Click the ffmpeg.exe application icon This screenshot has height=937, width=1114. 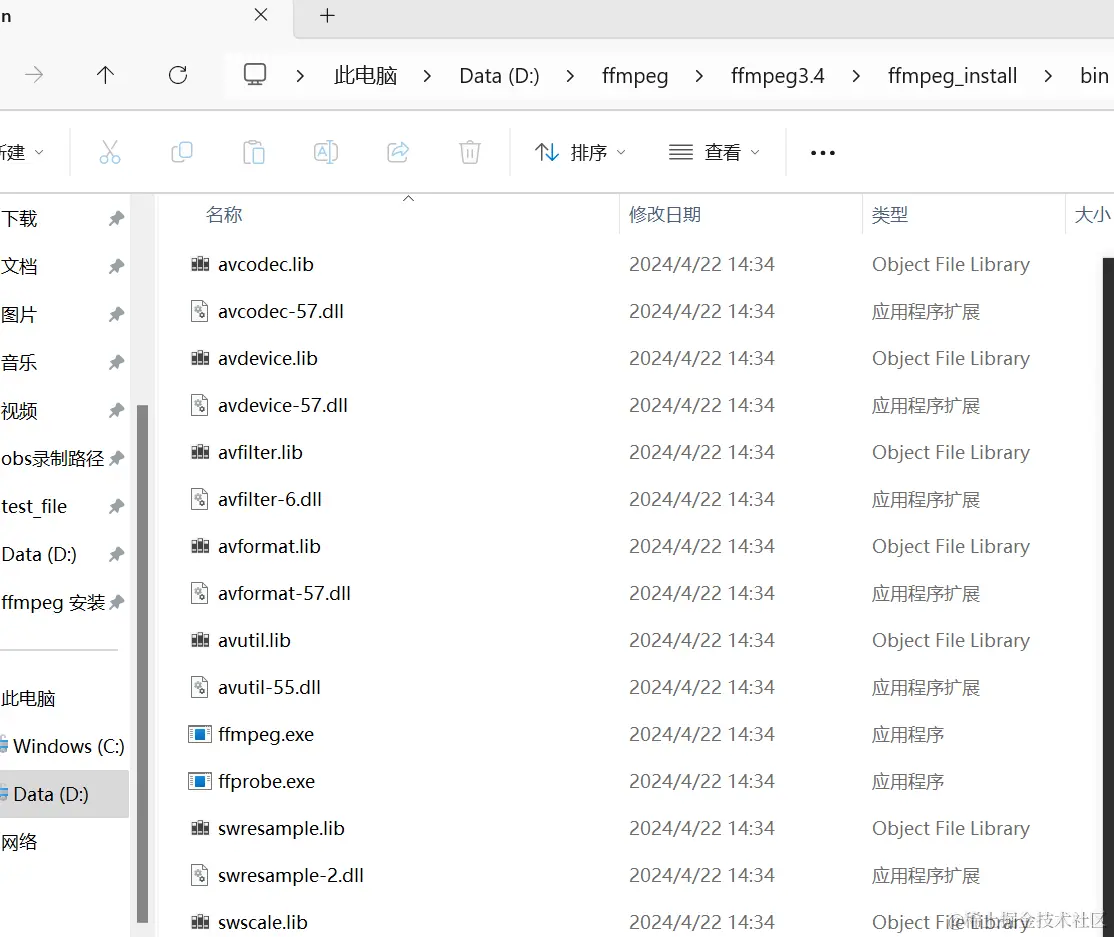point(200,734)
